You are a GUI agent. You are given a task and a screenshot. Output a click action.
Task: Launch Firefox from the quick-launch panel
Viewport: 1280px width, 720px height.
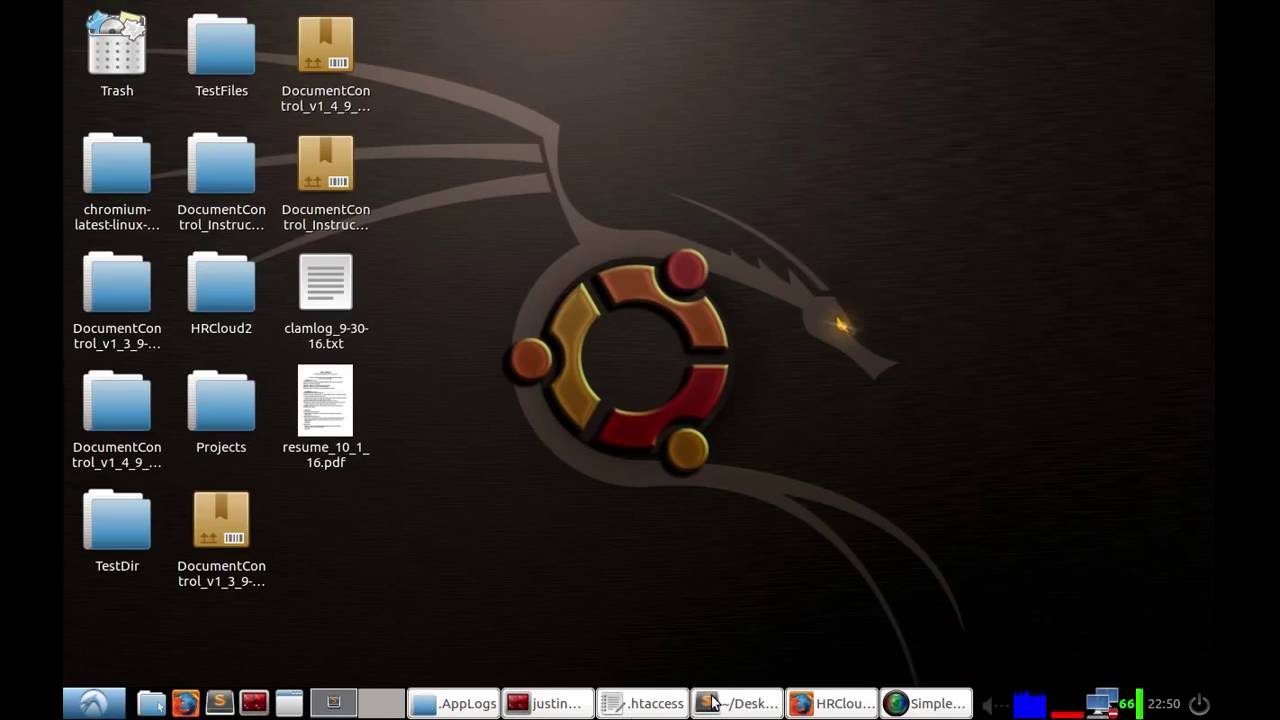pyautogui.click(x=185, y=703)
